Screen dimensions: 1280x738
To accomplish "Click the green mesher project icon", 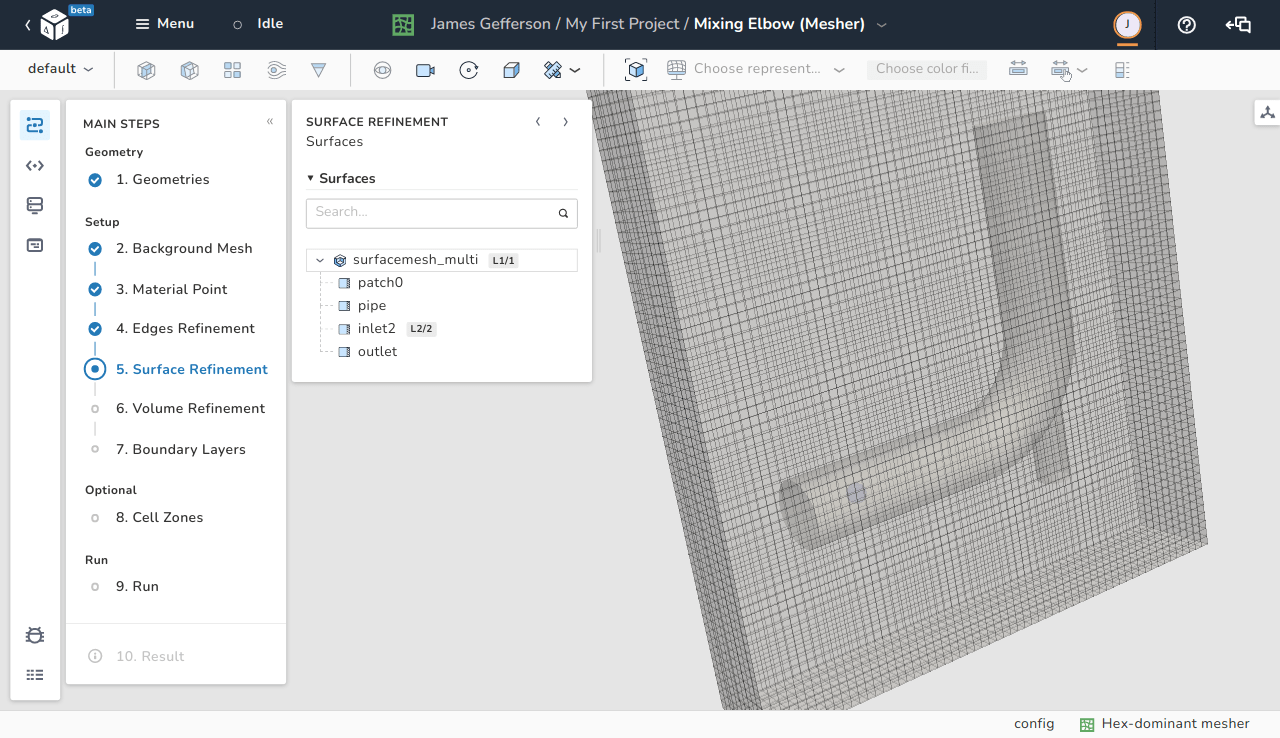I will [403, 25].
